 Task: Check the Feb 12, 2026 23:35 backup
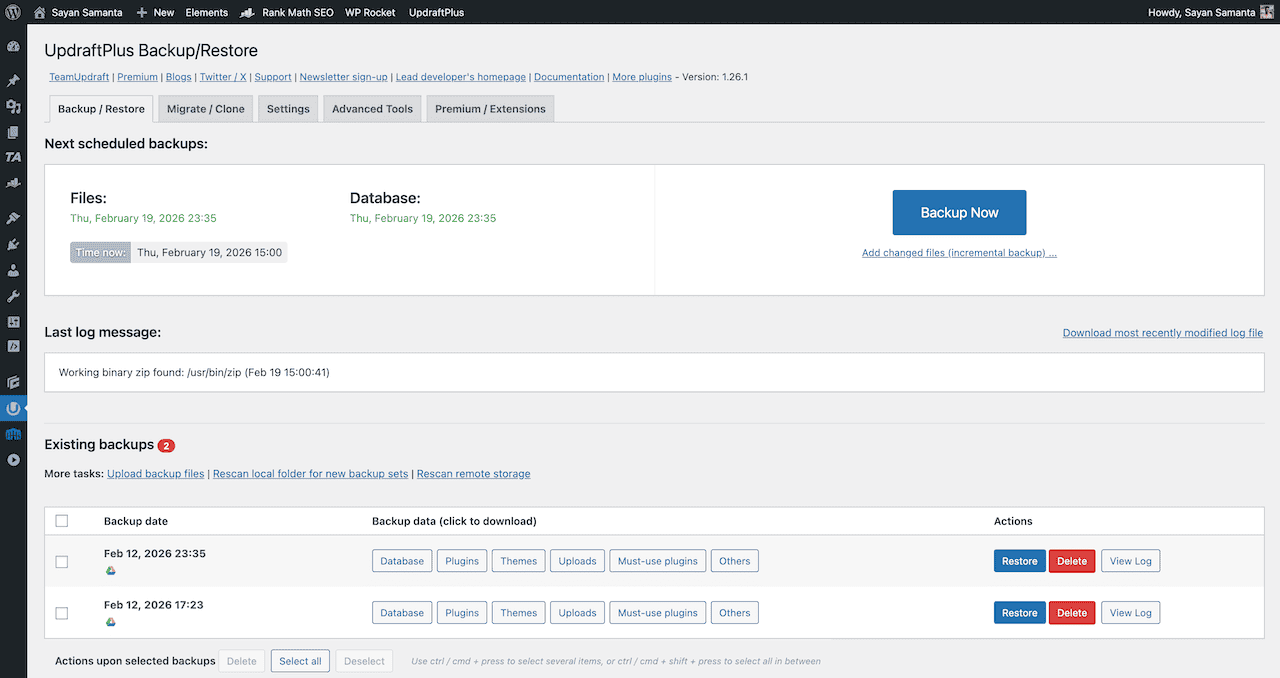point(62,562)
